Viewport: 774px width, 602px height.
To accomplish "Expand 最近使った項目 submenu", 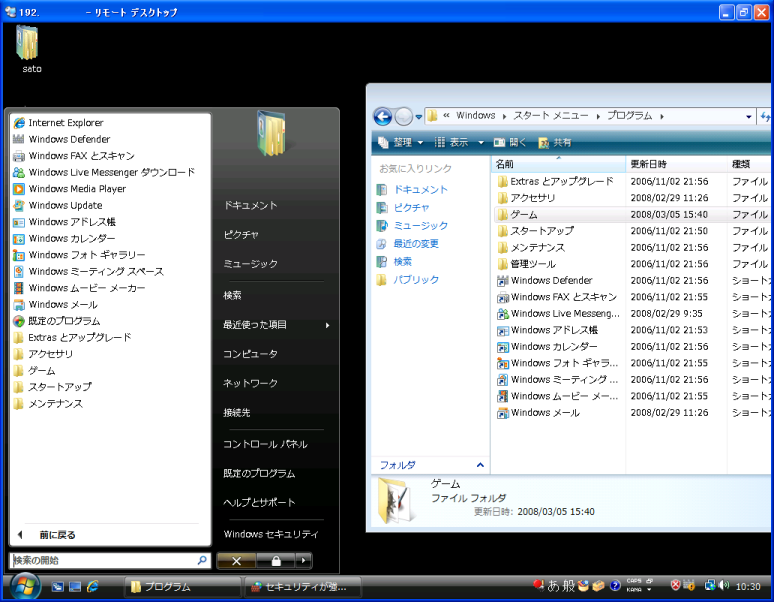I will coord(275,325).
